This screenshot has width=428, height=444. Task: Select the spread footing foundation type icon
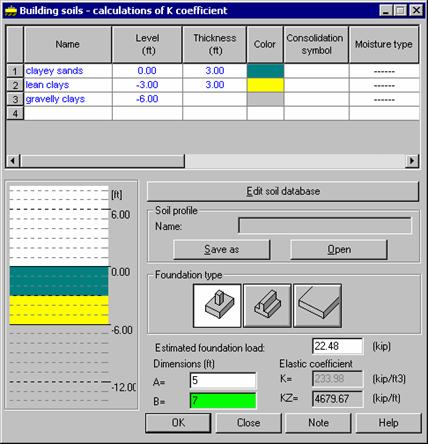(x=217, y=306)
